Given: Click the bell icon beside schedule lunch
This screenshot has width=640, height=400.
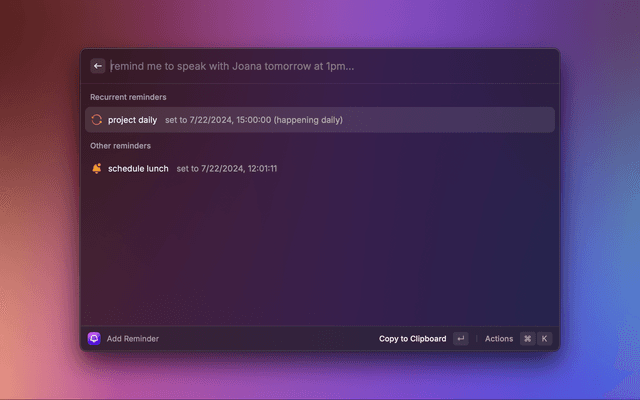Looking at the screenshot, I should 96,168.
